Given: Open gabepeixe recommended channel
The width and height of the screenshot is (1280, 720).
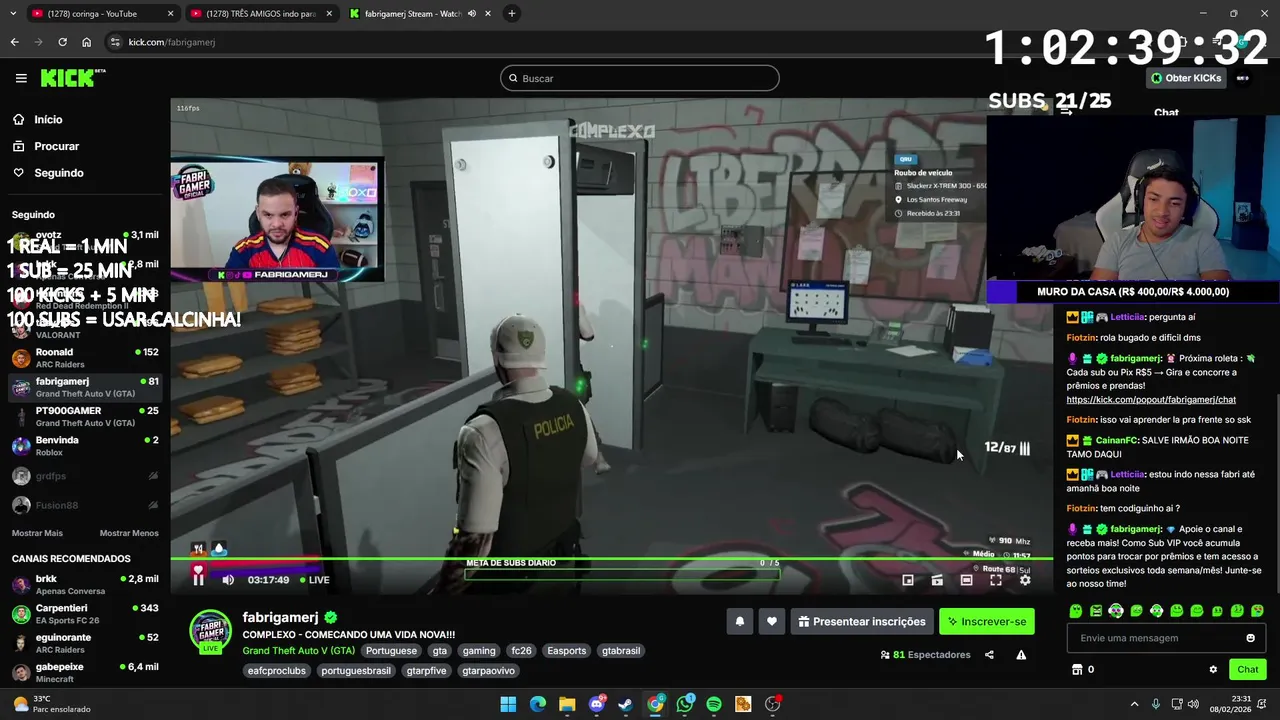Looking at the screenshot, I should click(85, 672).
